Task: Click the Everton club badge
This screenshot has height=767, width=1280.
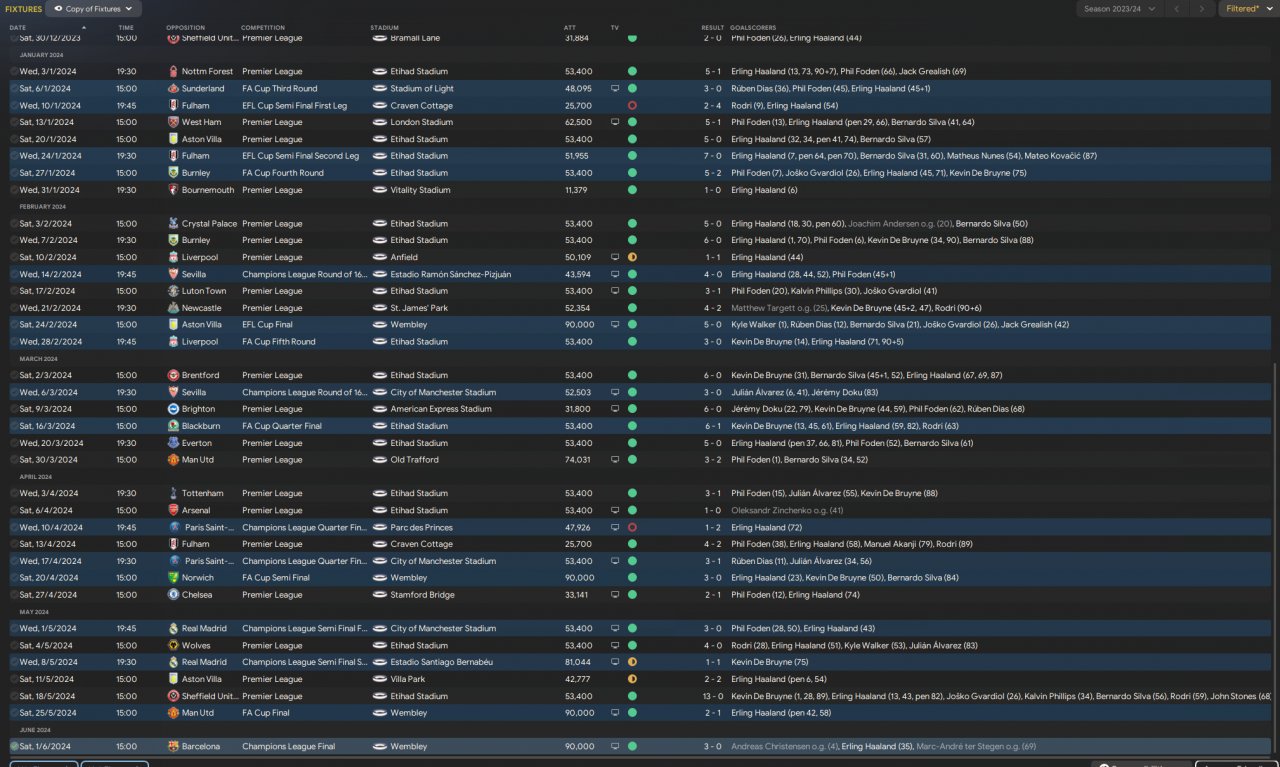Action: tap(174, 443)
